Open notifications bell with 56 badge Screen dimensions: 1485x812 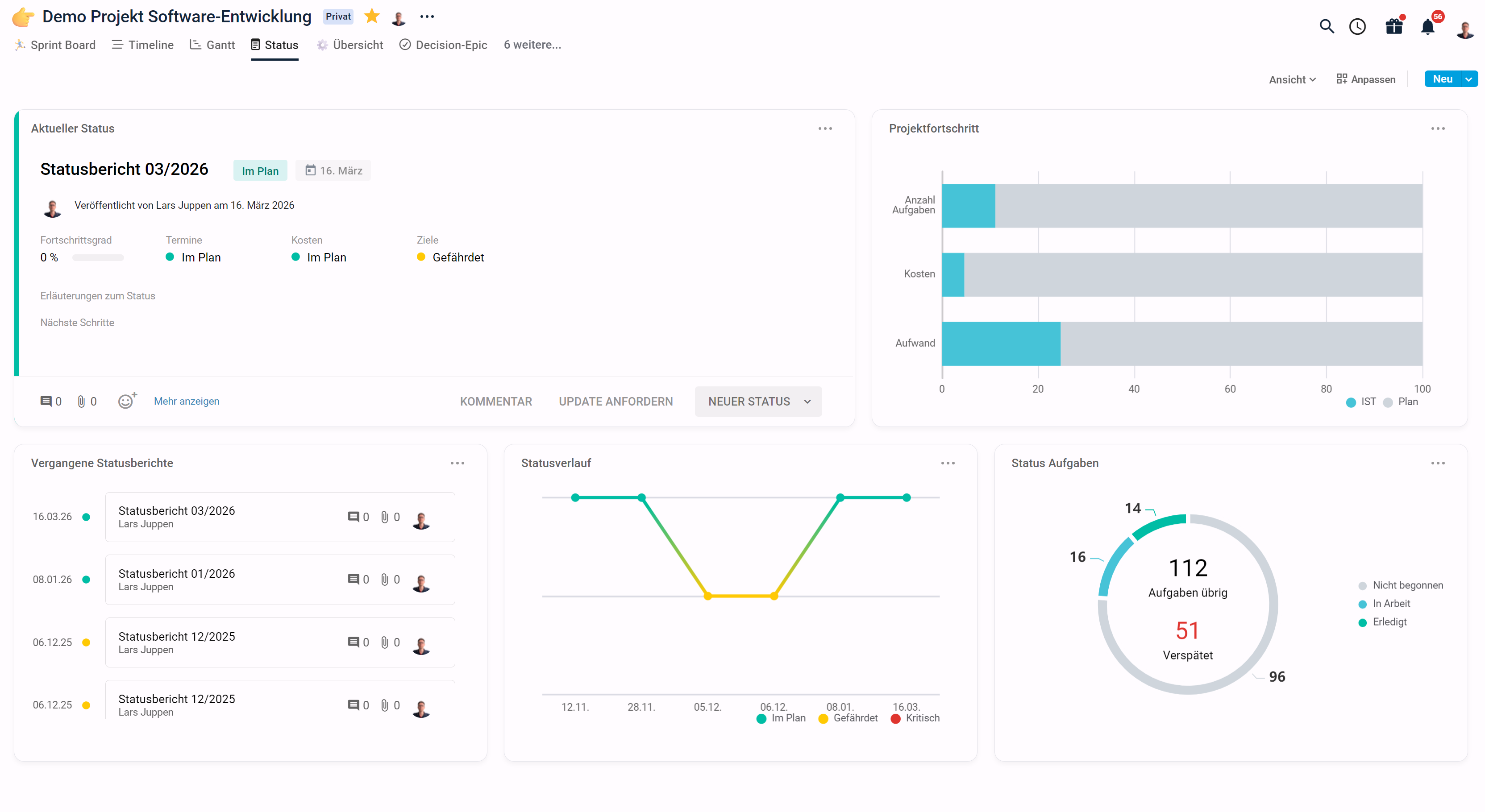[x=1428, y=26]
